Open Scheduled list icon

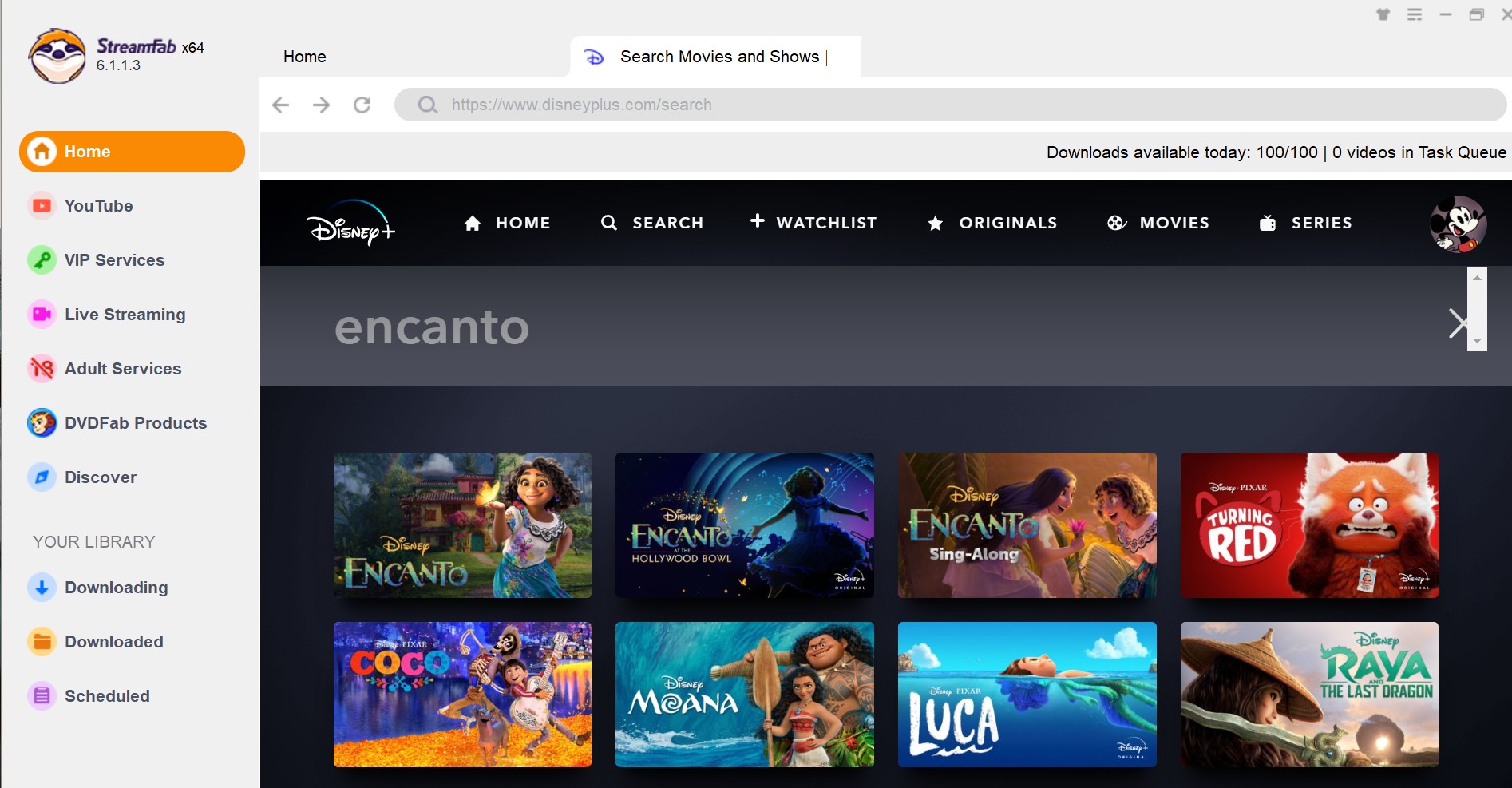point(42,696)
